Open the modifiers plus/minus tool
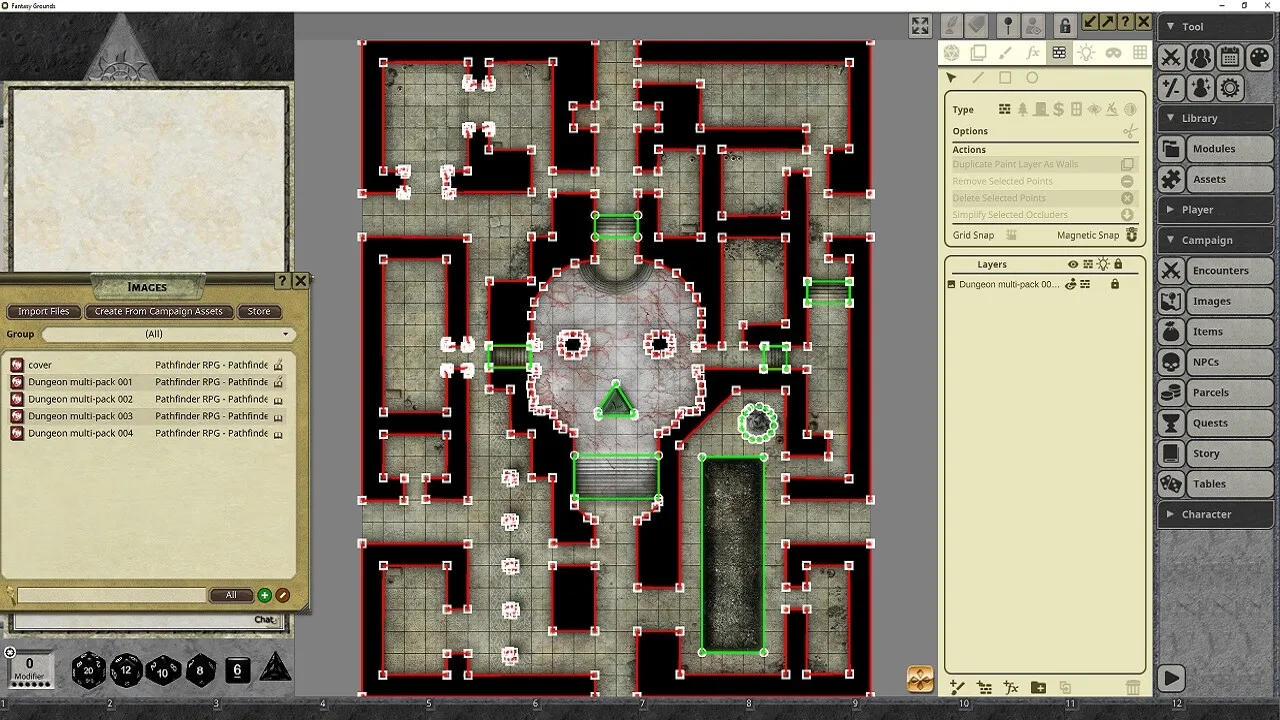Viewport: 1280px width, 720px height. 1171,88
